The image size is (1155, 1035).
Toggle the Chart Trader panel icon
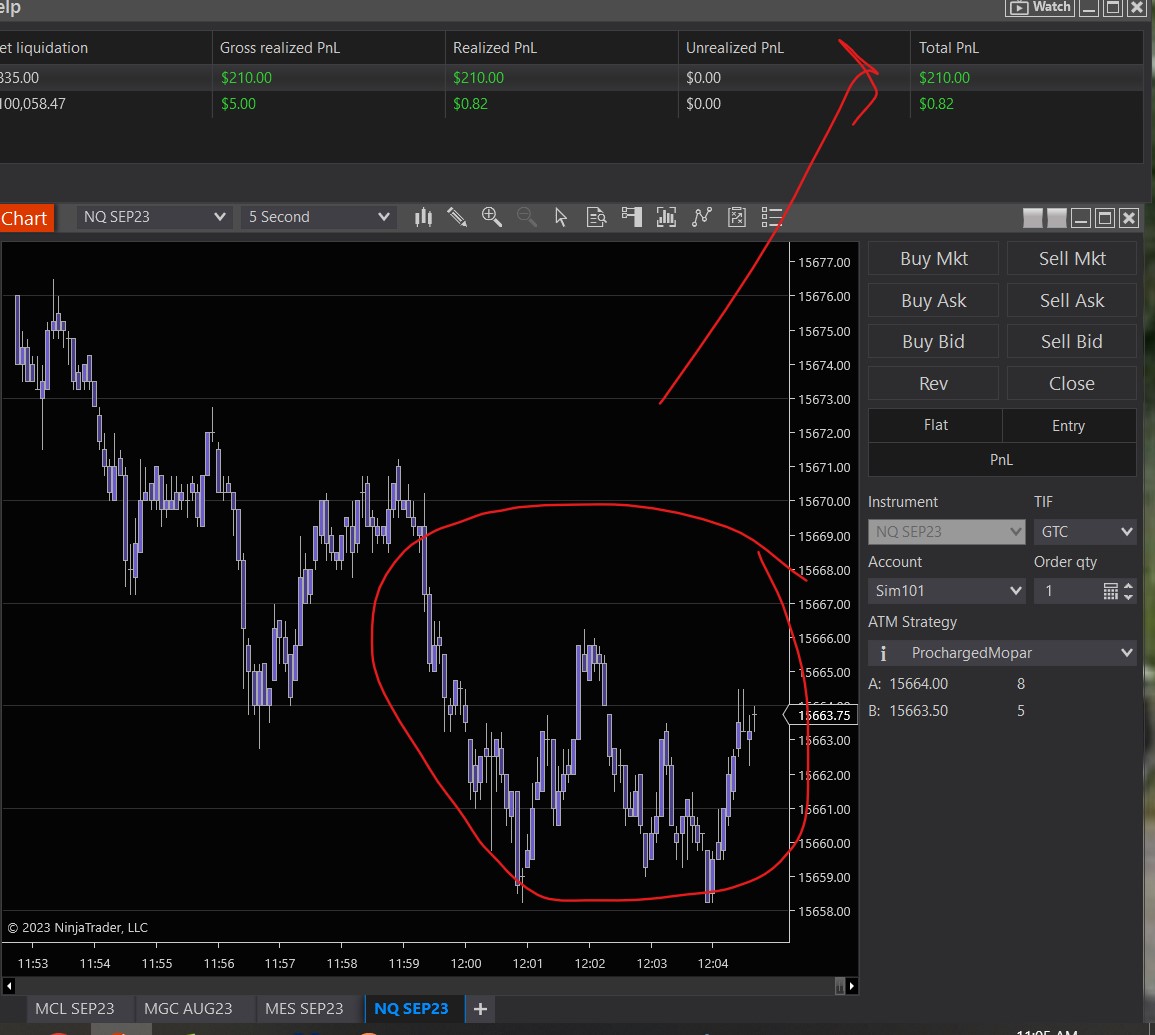tap(631, 217)
